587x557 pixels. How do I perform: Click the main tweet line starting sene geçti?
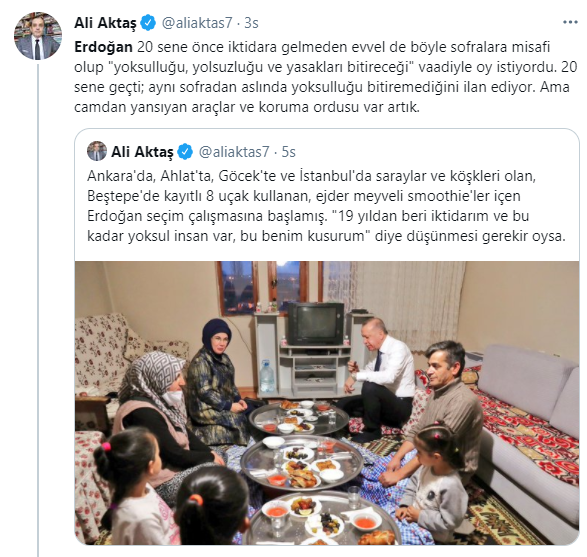click(322, 87)
